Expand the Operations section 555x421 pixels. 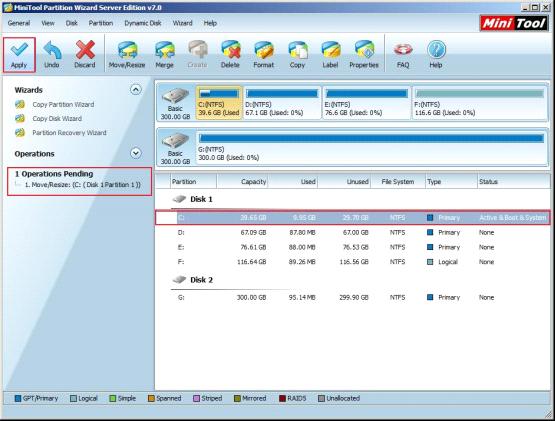click(136, 153)
